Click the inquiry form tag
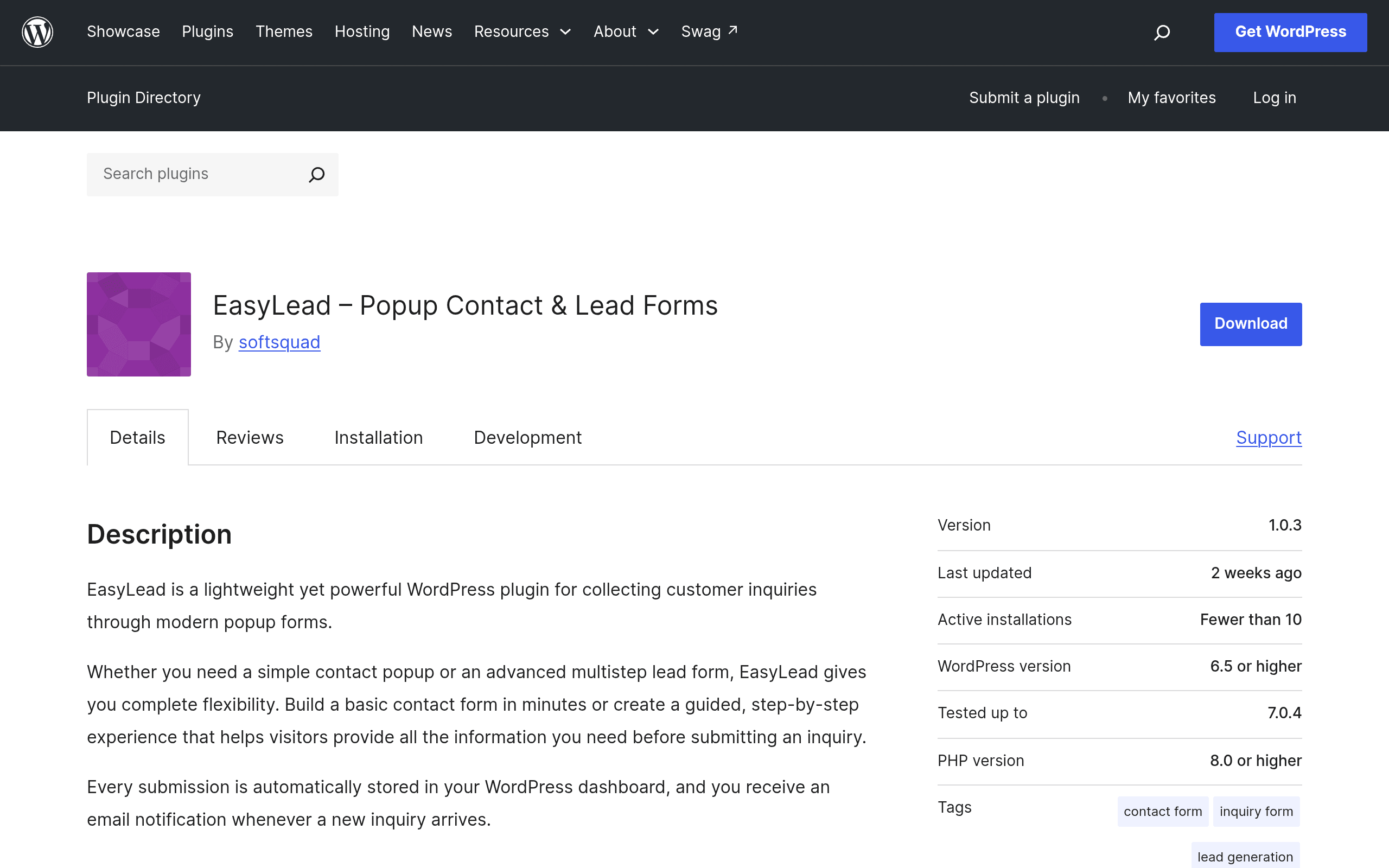 1257,811
